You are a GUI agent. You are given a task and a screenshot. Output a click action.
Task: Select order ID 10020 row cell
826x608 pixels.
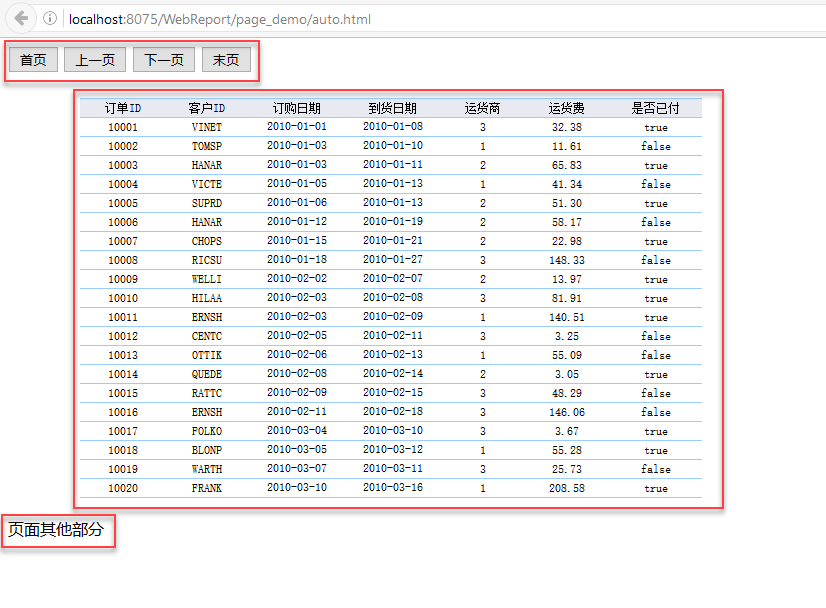pyautogui.click(x=123, y=488)
